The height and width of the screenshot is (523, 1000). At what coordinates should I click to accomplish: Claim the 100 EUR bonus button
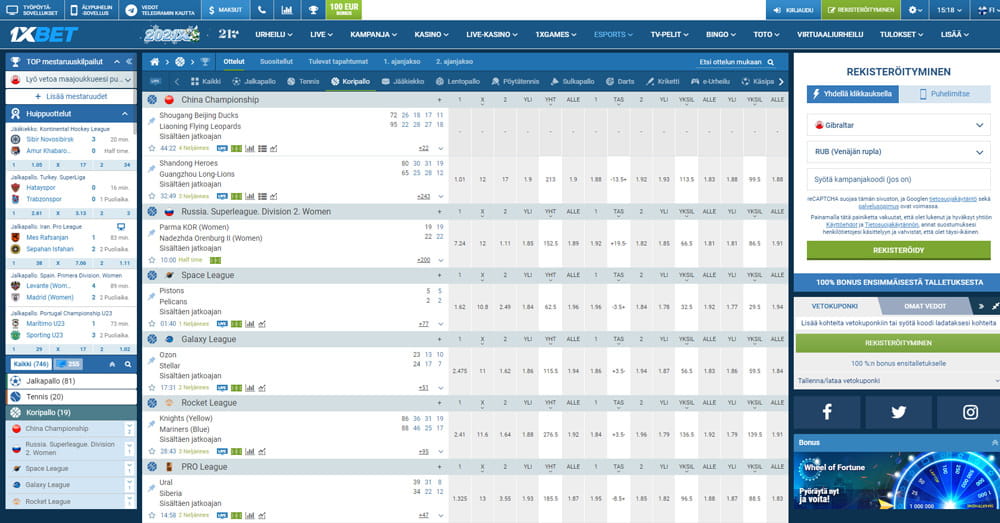(x=344, y=10)
